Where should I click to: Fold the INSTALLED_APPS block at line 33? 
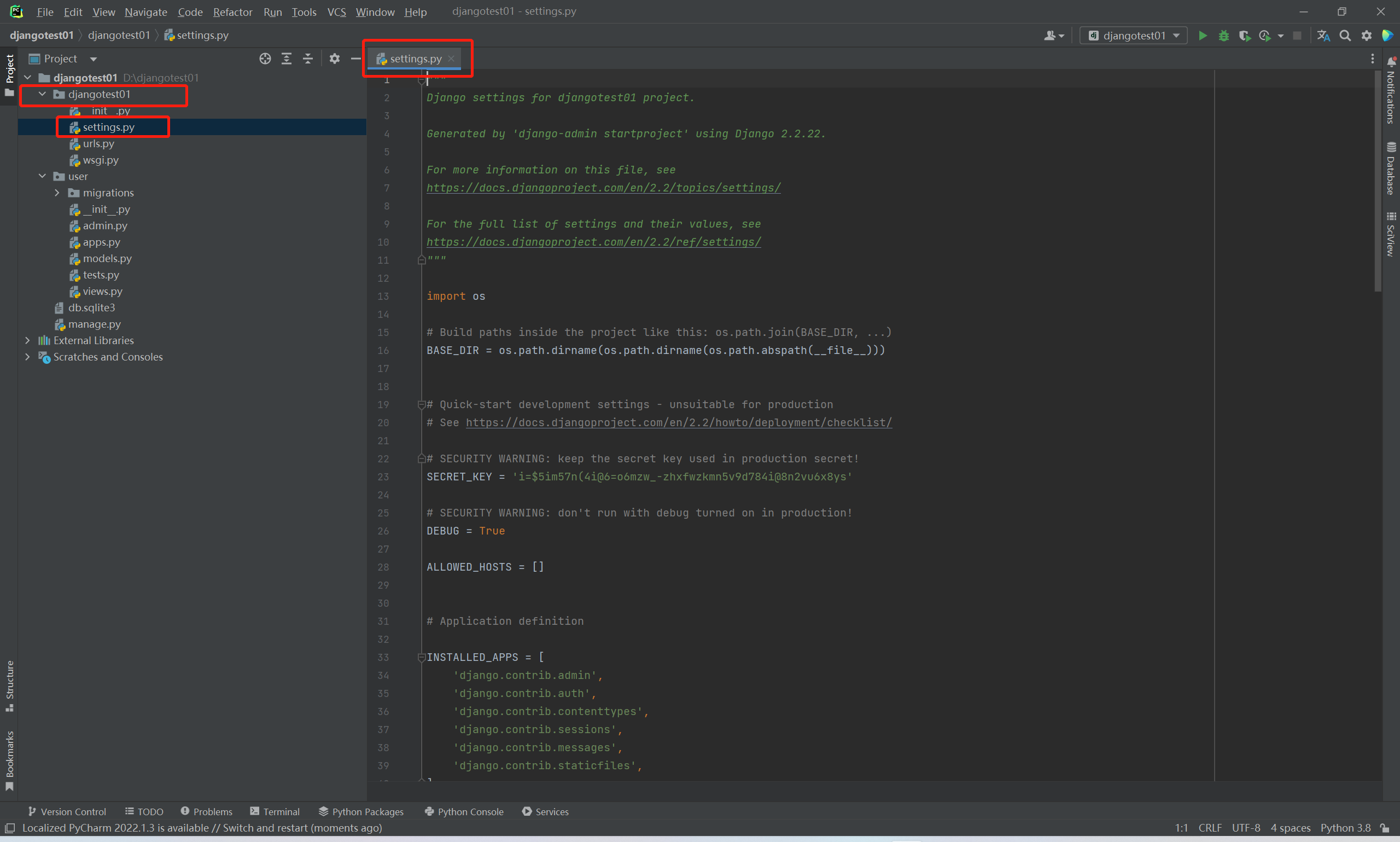tap(421, 657)
